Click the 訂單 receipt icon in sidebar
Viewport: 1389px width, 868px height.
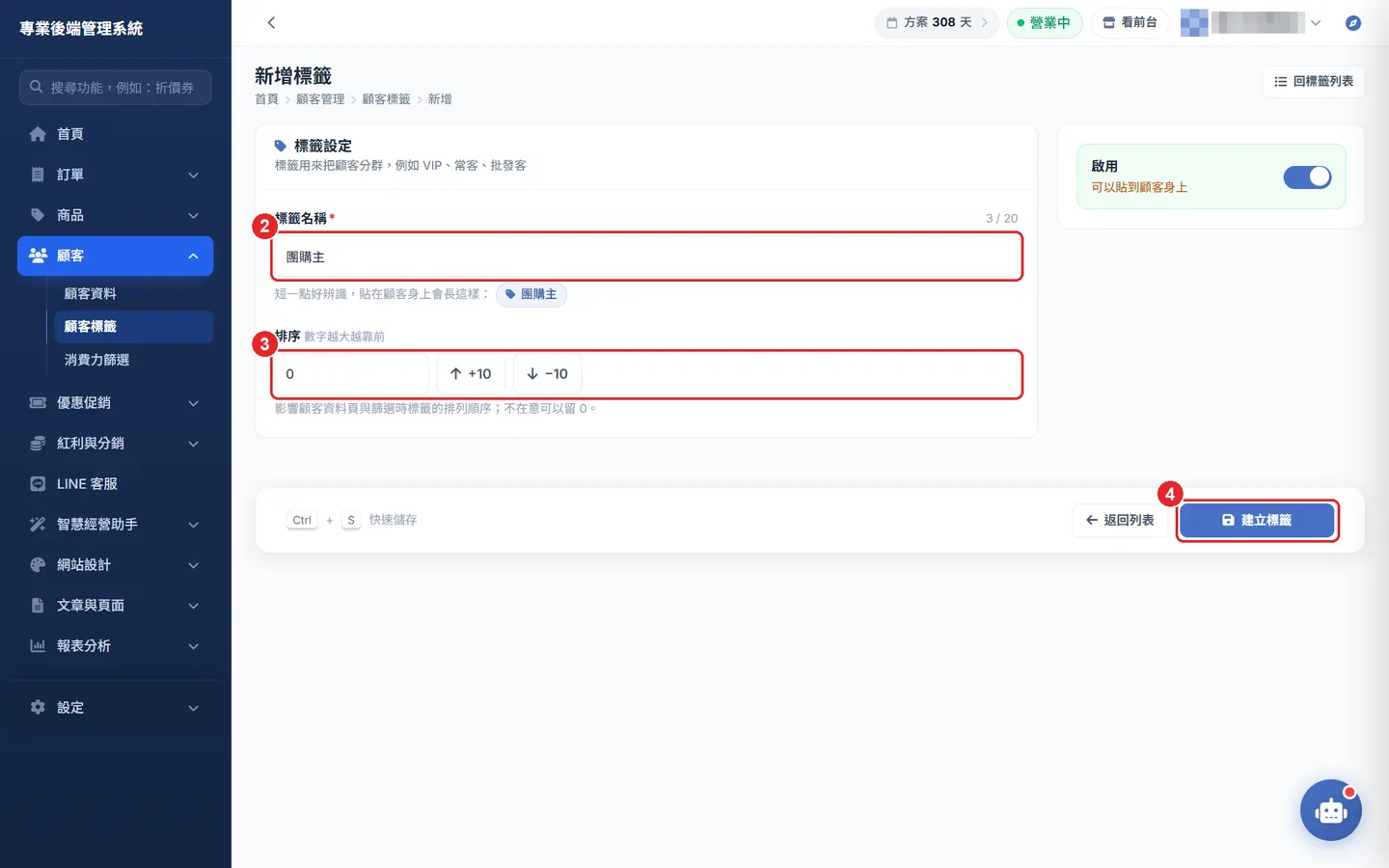click(38, 175)
